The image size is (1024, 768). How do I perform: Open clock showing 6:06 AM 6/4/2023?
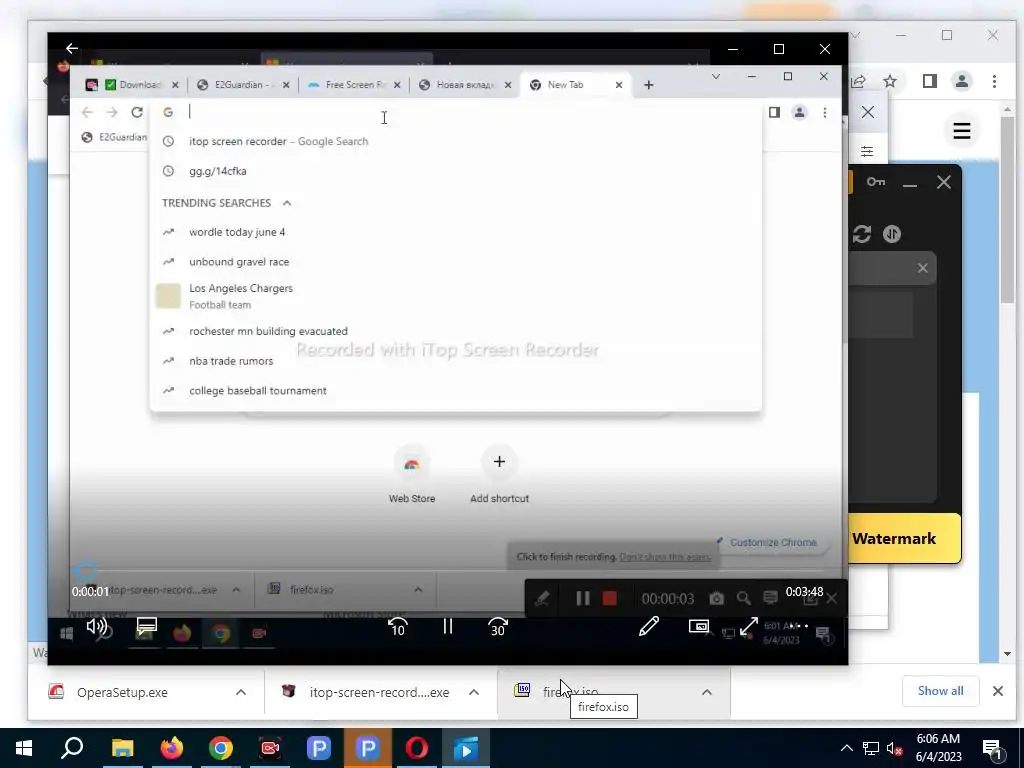pos(938,748)
